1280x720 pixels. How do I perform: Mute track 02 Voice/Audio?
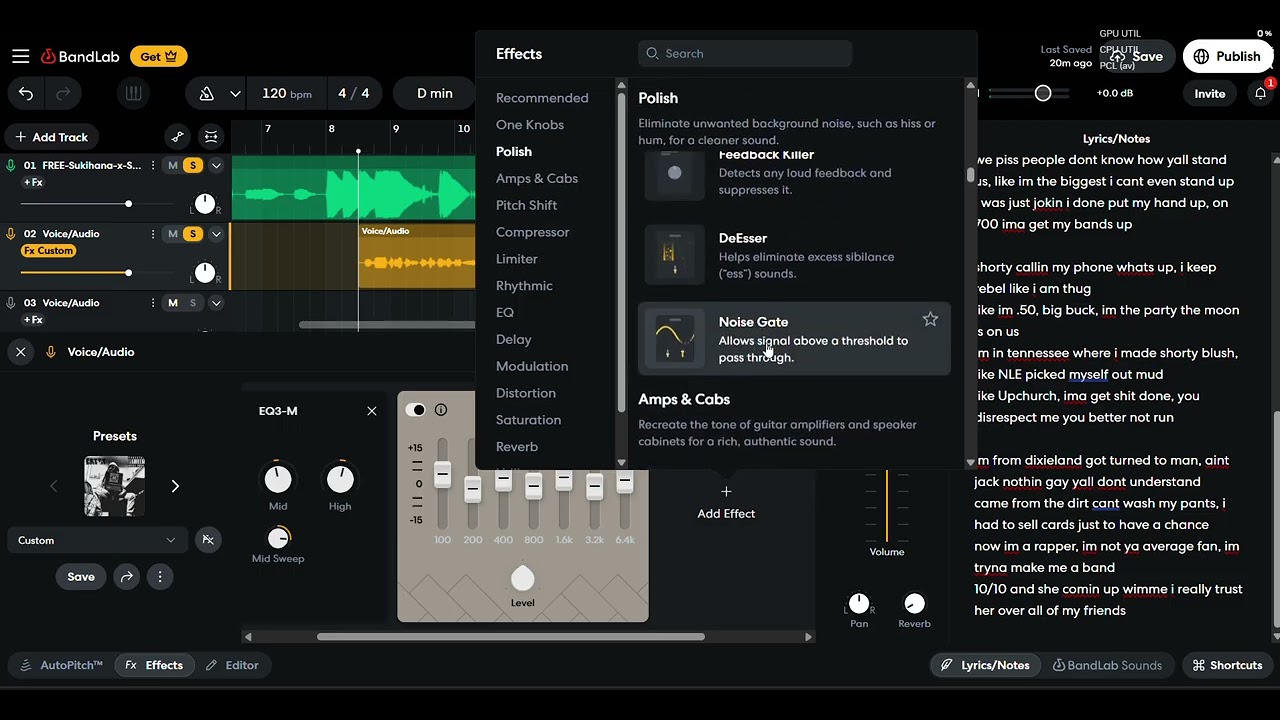click(x=173, y=234)
